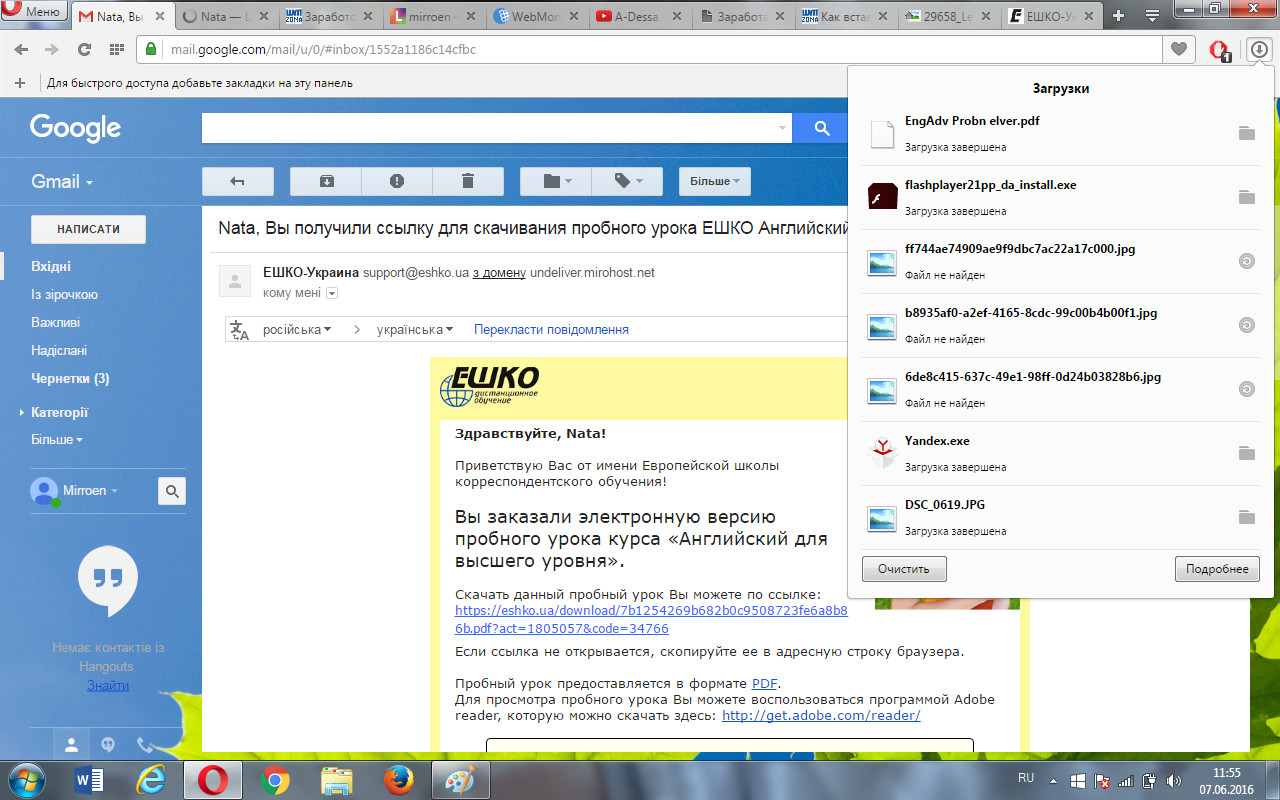Open the Labels tag dropdown

click(627, 181)
